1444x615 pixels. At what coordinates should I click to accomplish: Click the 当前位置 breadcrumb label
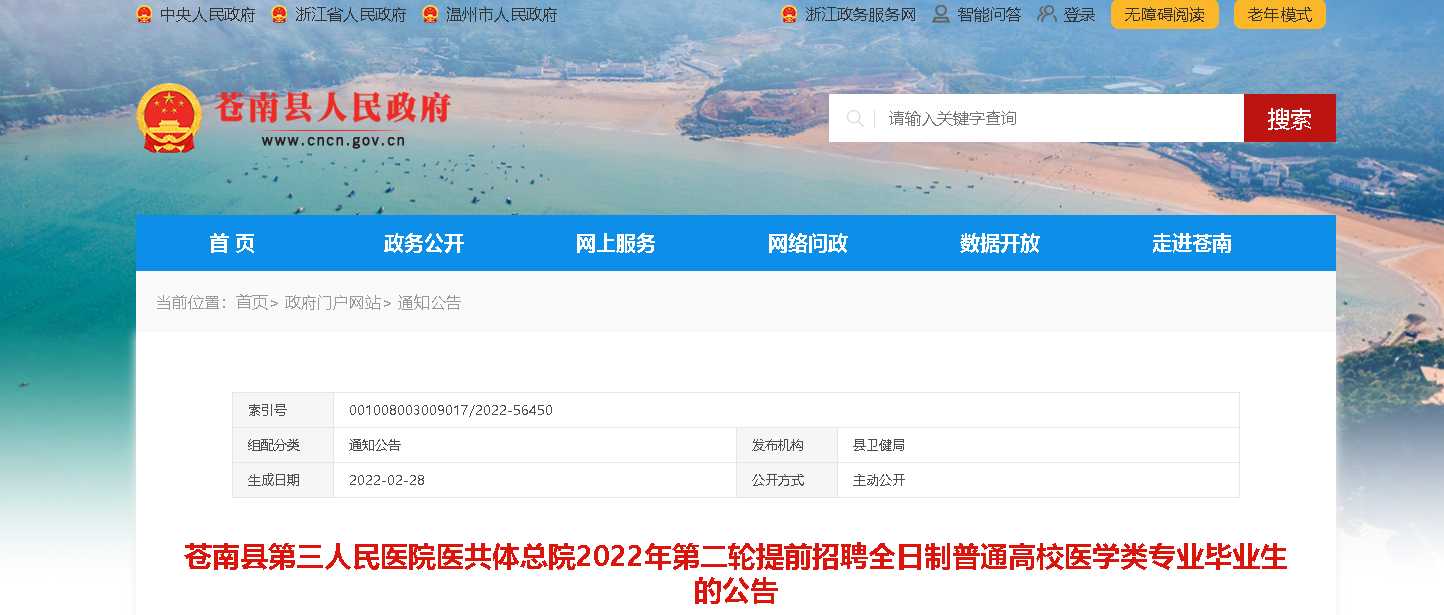pyautogui.click(x=192, y=302)
